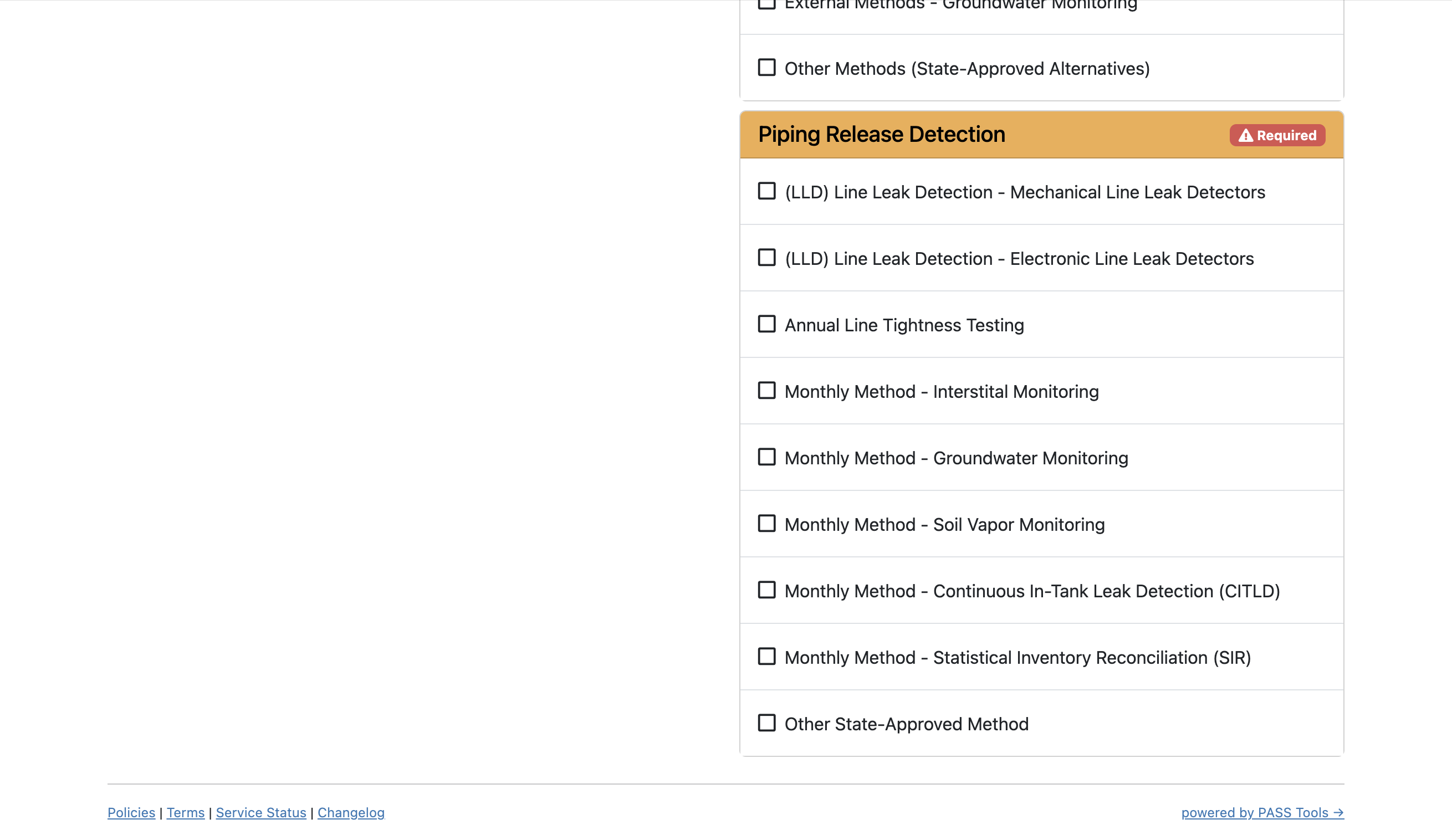View the Service Status page

[x=261, y=813]
